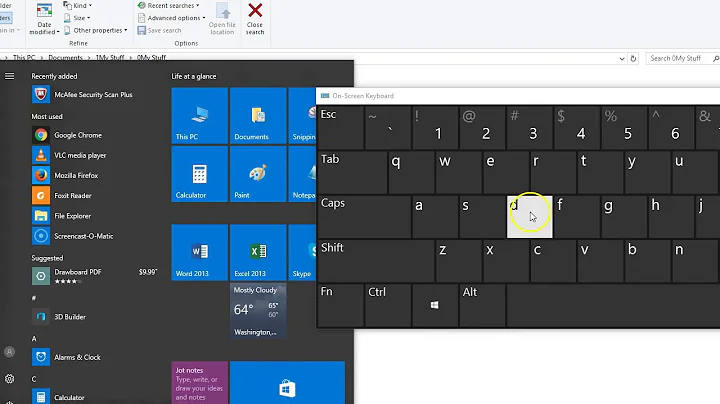Screen dimensions: 720x404
Task: Toggle the Caps key on keyboard
Action: [364, 217]
